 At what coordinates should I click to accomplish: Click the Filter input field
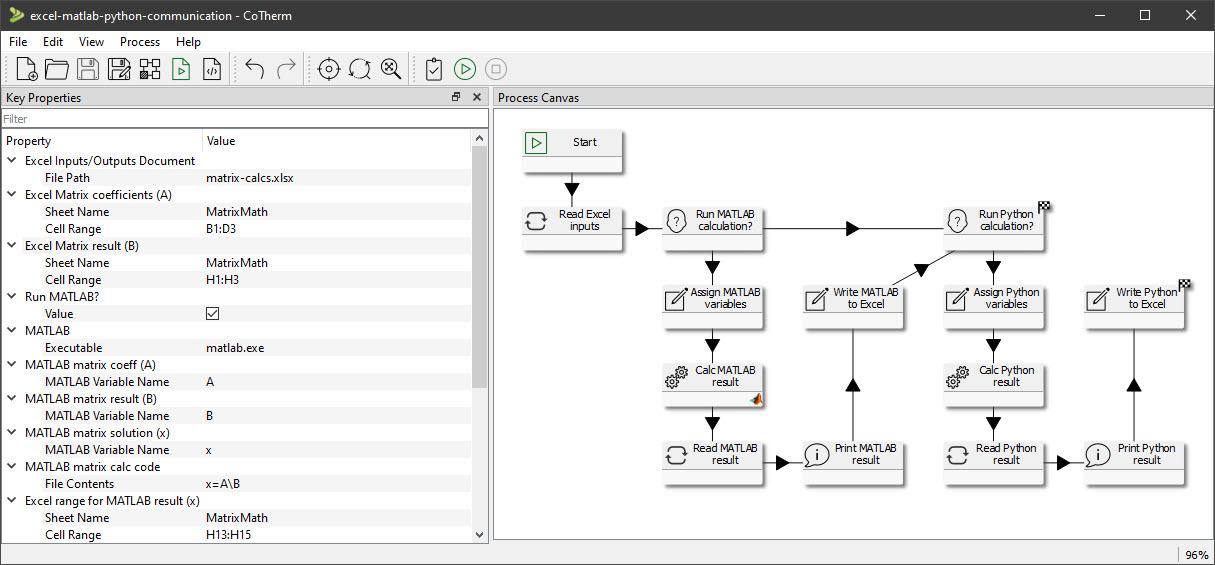pos(244,118)
